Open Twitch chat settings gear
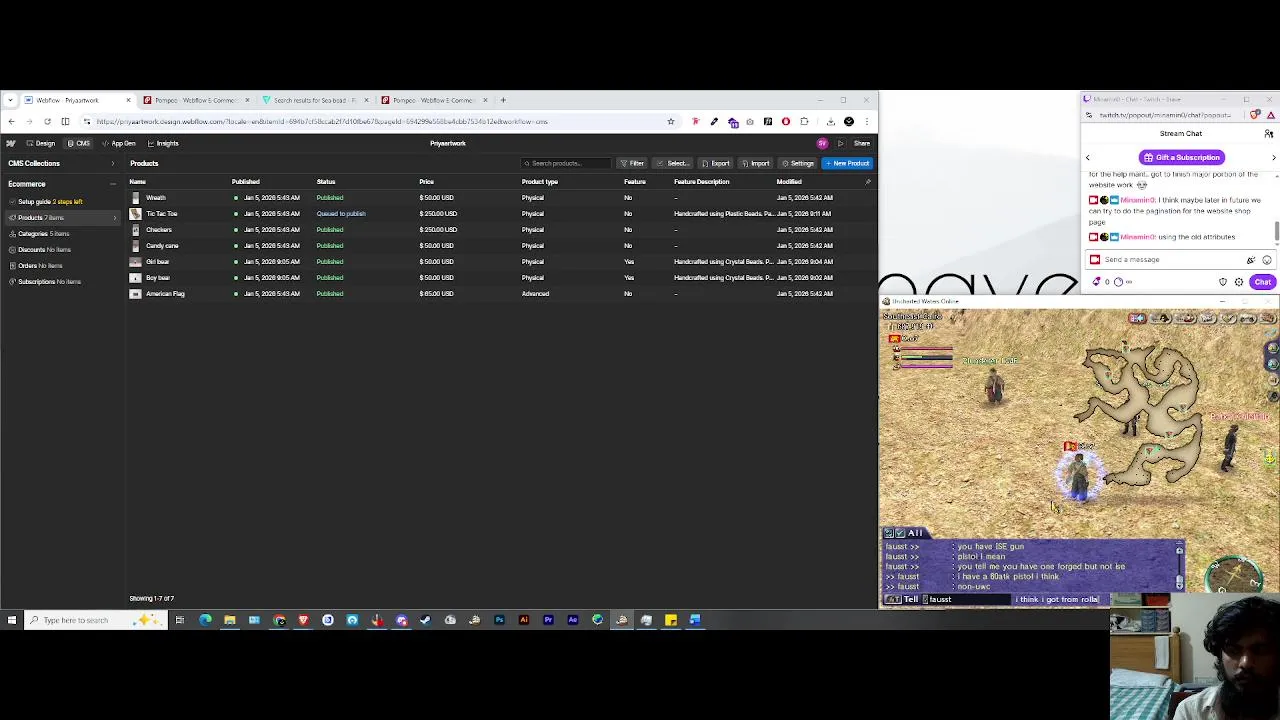This screenshot has height=720, width=1280. point(1239,282)
